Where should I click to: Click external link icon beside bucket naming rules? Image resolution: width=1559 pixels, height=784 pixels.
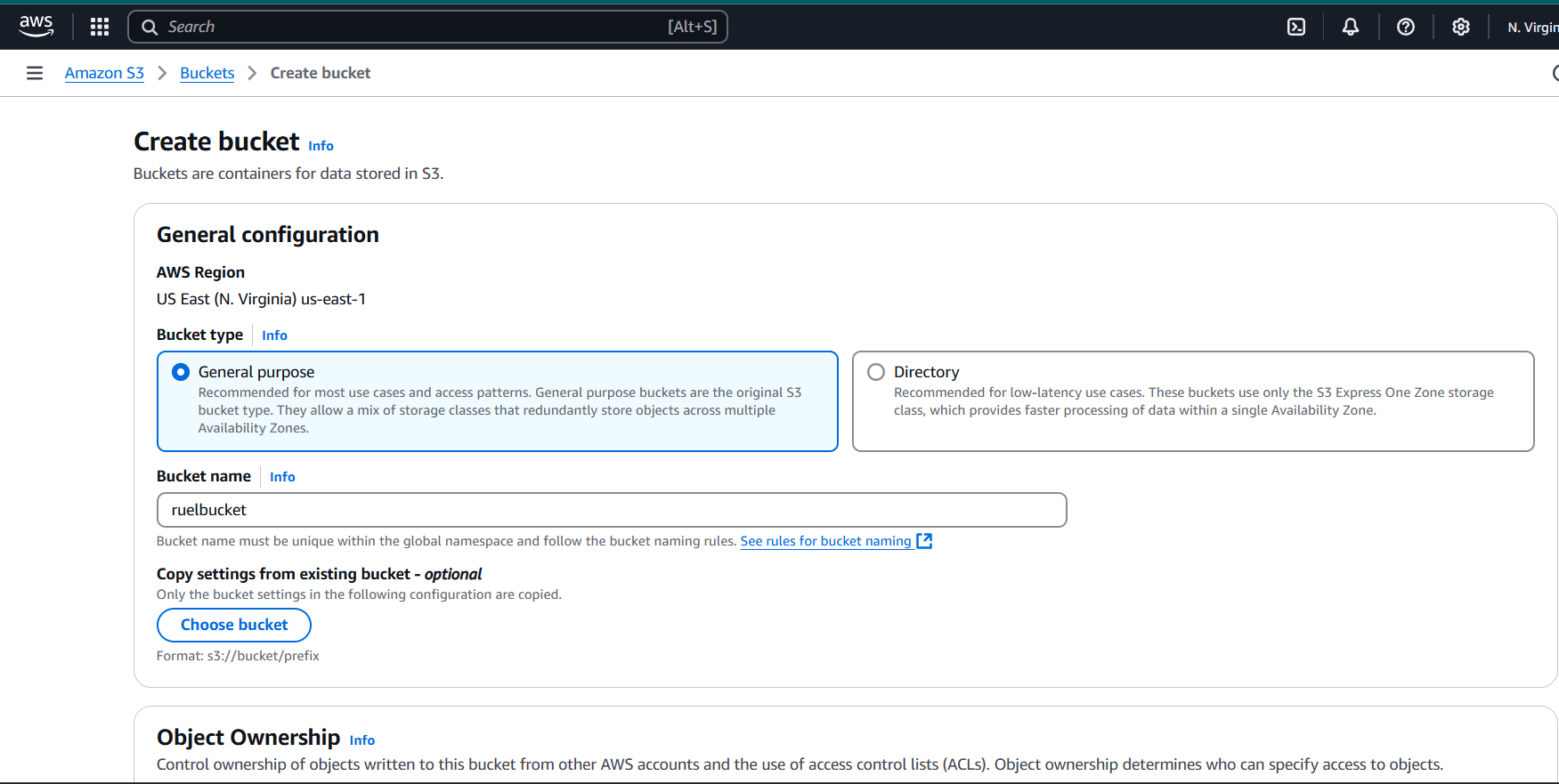(x=924, y=541)
